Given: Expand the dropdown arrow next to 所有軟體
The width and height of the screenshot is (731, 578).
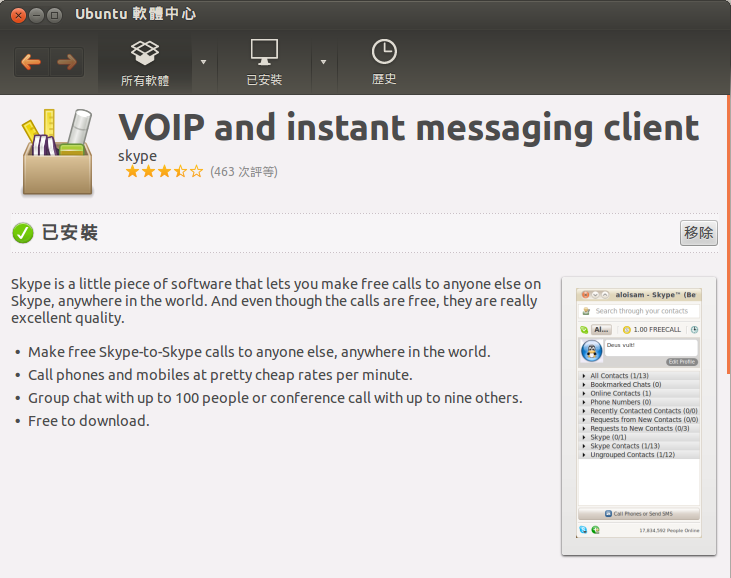Looking at the screenshot, I should tap(203, 62).
